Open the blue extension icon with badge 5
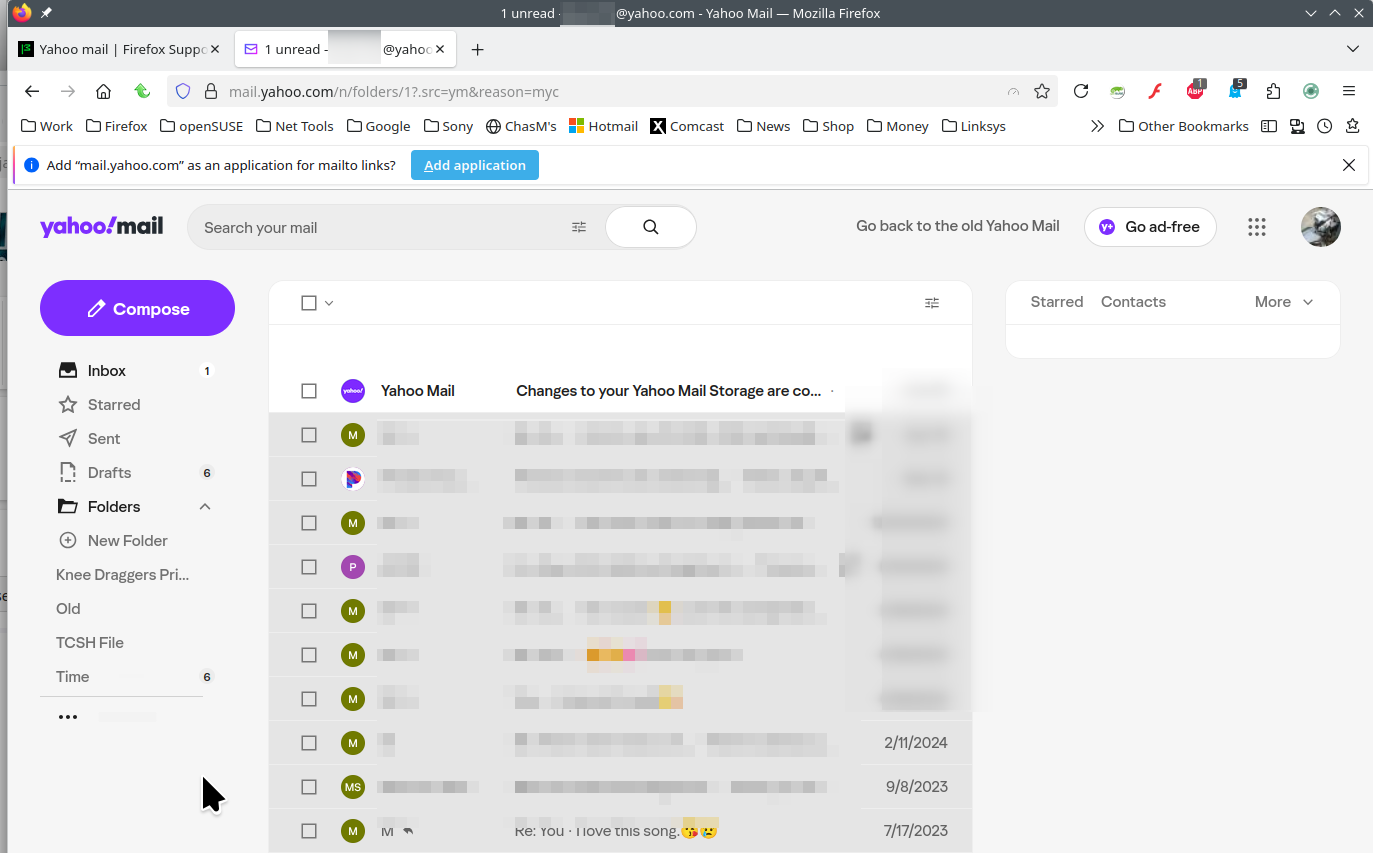Image resolution: width=1373 pixels, height=853 pixels. click(1236, 91)
